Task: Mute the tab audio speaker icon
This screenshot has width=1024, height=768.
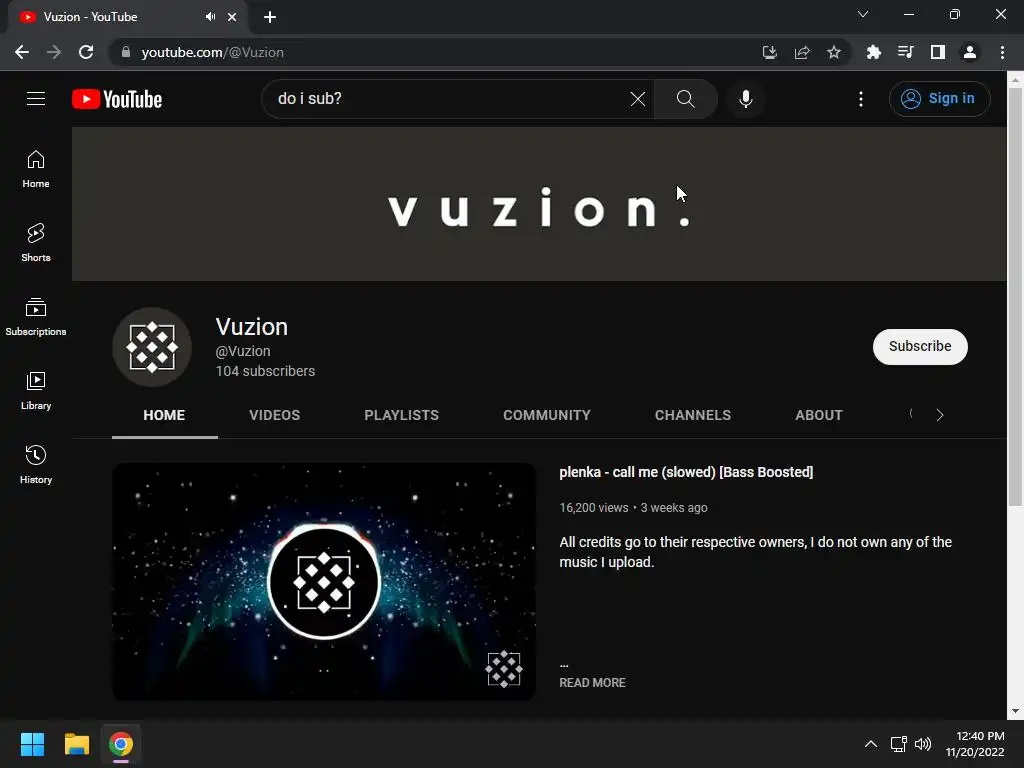Action: [x=210, y=17]
